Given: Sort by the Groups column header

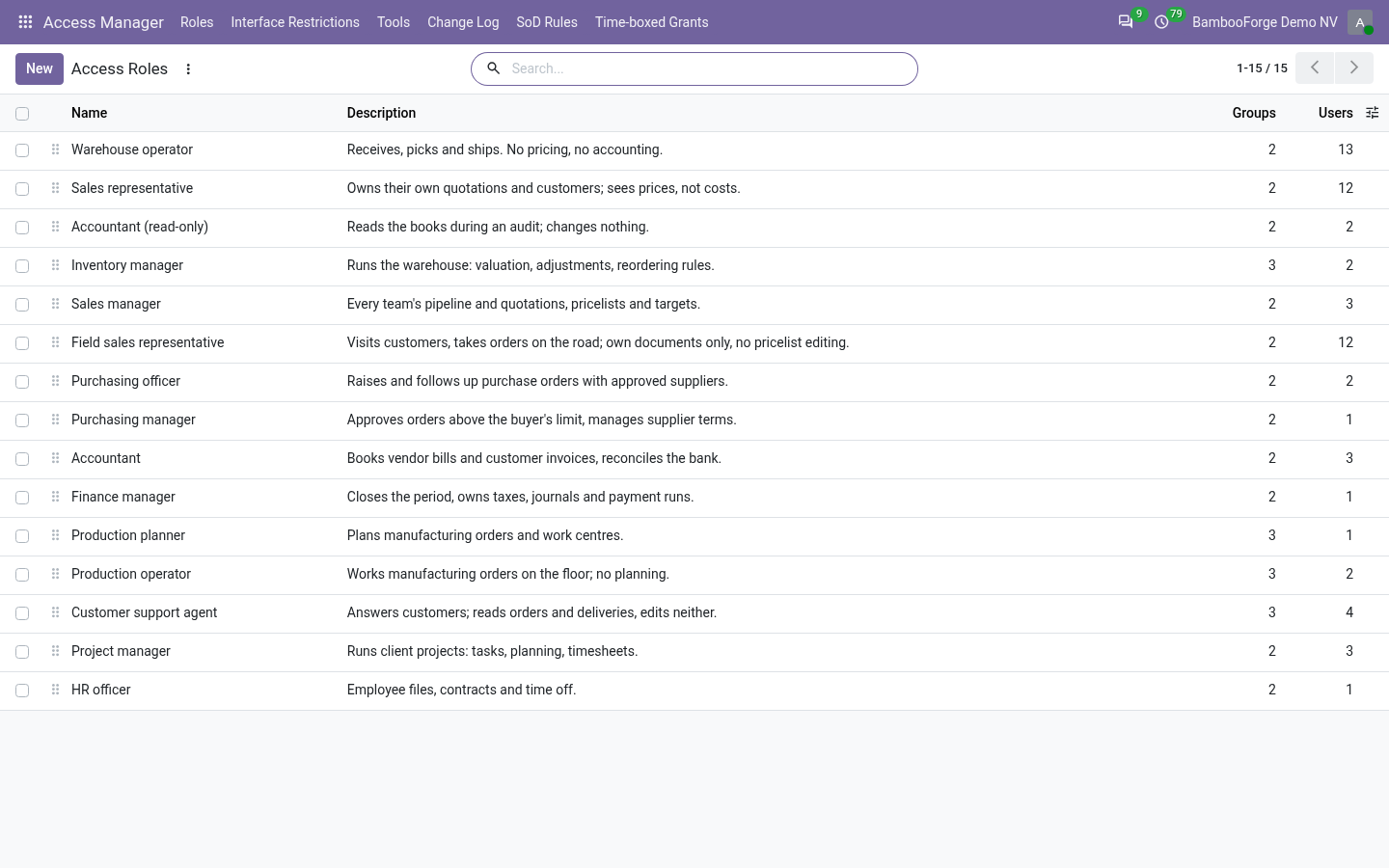Looking at the screenshot, I should click(x=1254, y=113).
